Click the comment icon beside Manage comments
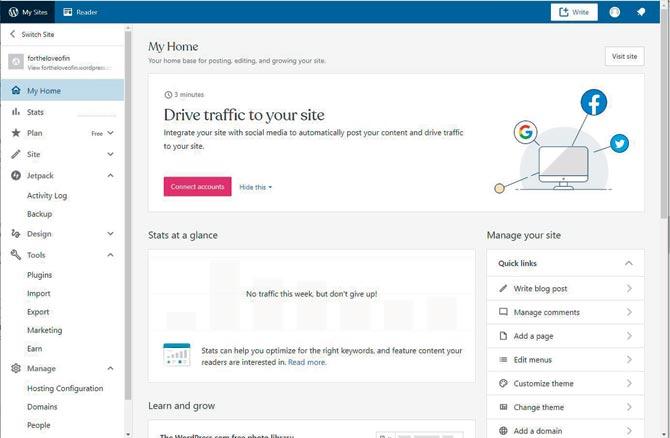 (503, 312)
